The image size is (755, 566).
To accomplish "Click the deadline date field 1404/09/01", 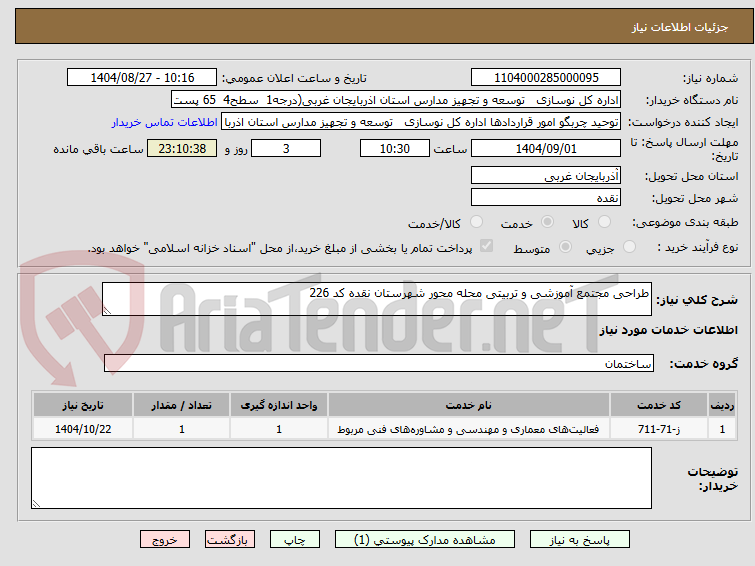I will [546, 148].
